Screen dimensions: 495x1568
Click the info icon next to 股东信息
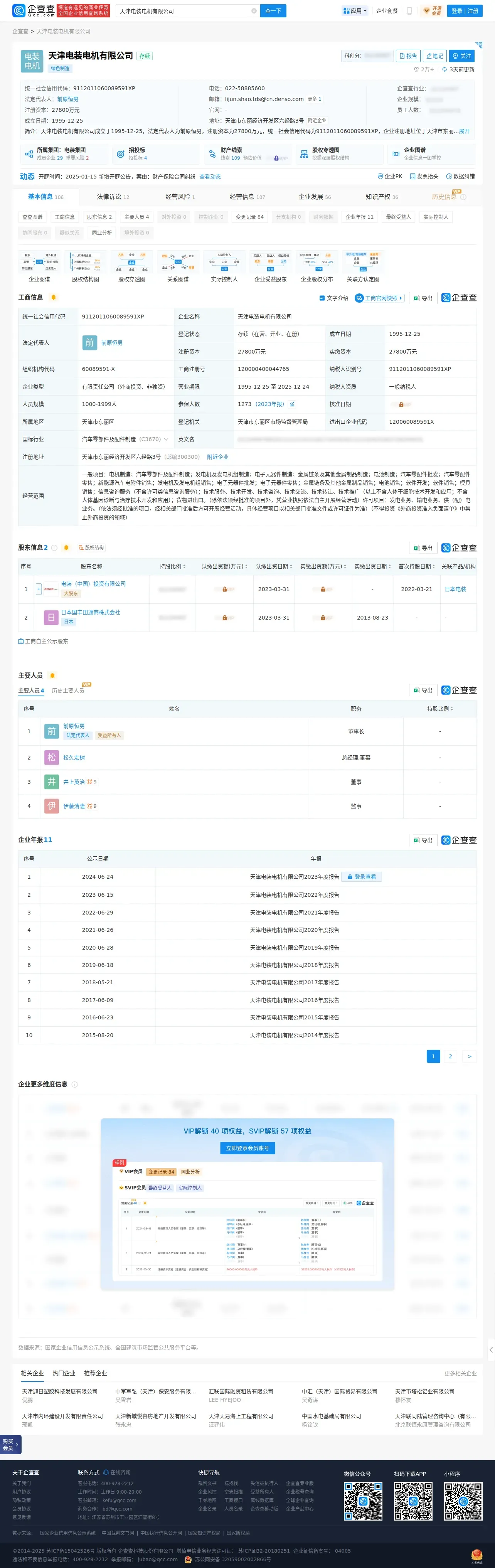[x=54, y=548]
